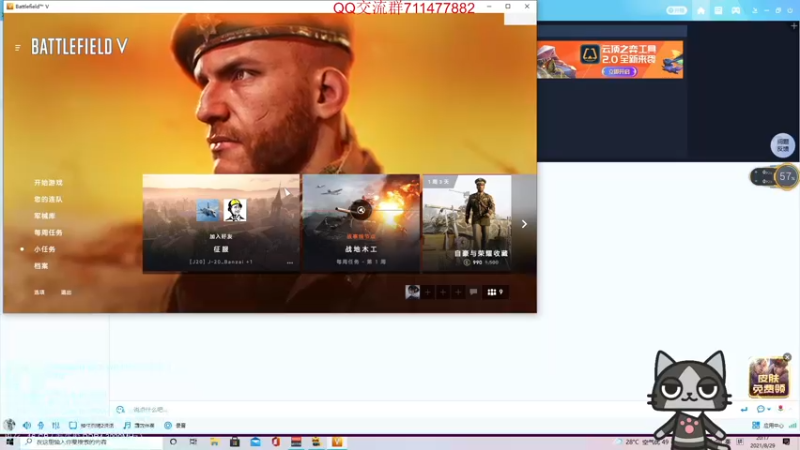Open File Explorer from the taskbar

[214, 442]
